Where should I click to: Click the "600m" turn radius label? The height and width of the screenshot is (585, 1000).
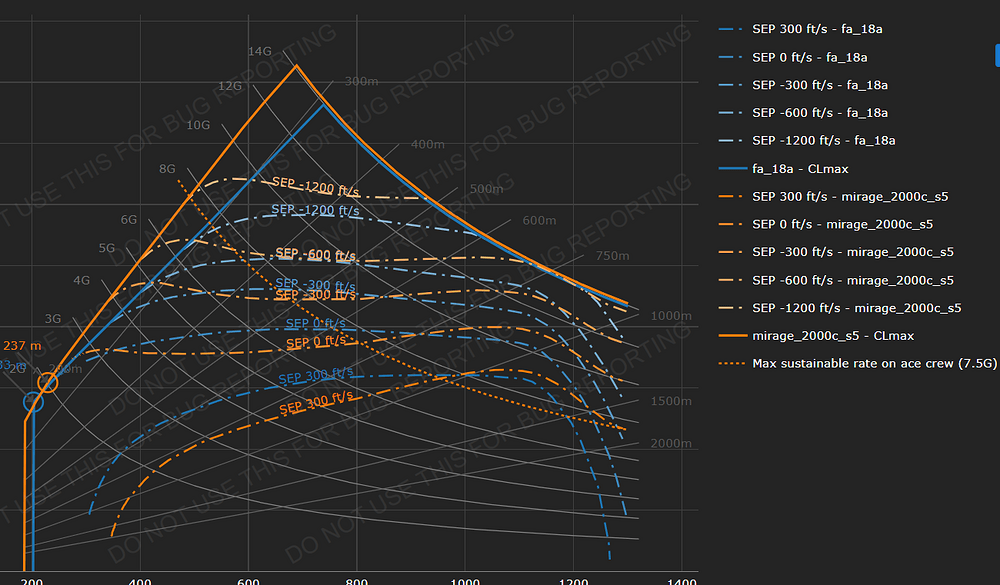pos(540,220)
